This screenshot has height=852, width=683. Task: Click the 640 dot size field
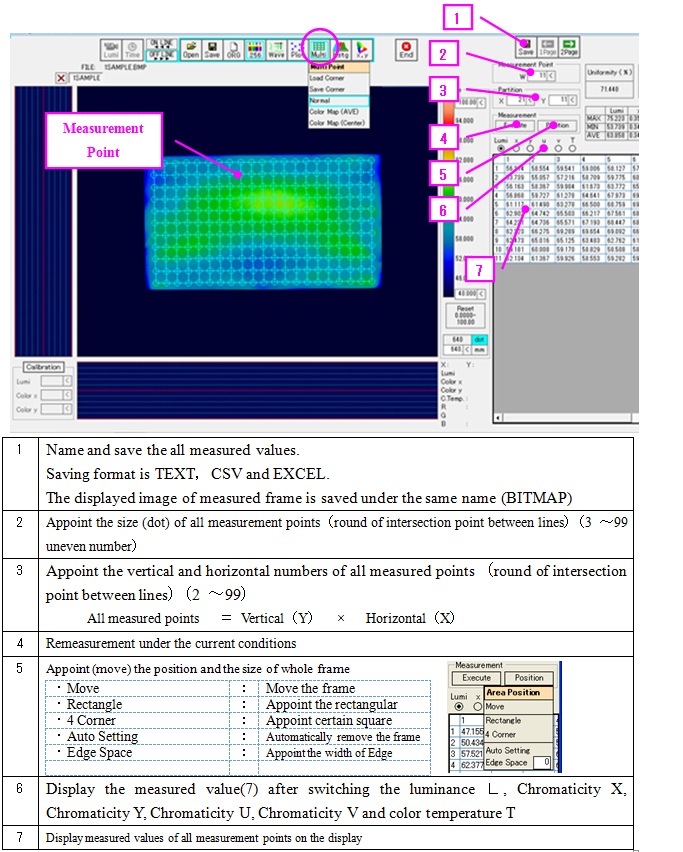tap(458, 340)
